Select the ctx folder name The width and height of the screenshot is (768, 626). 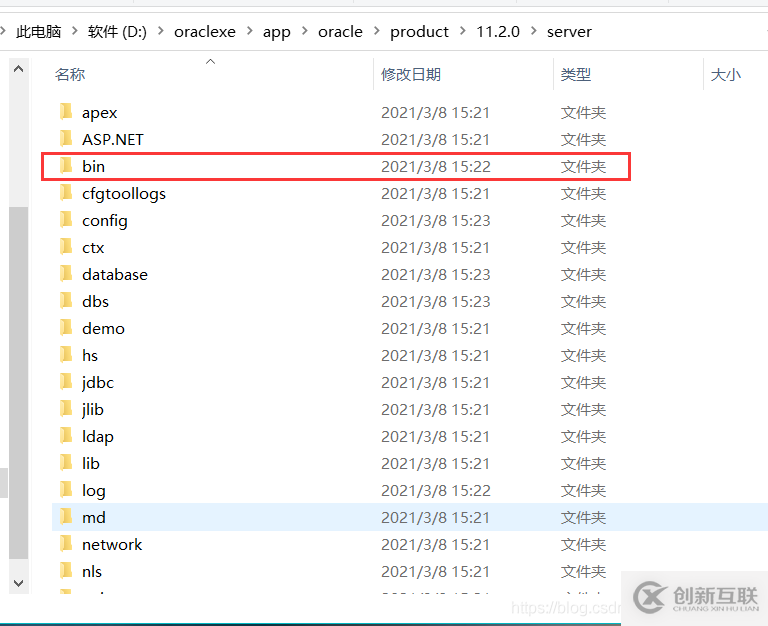pyautogui.click(x=93, y=247)
